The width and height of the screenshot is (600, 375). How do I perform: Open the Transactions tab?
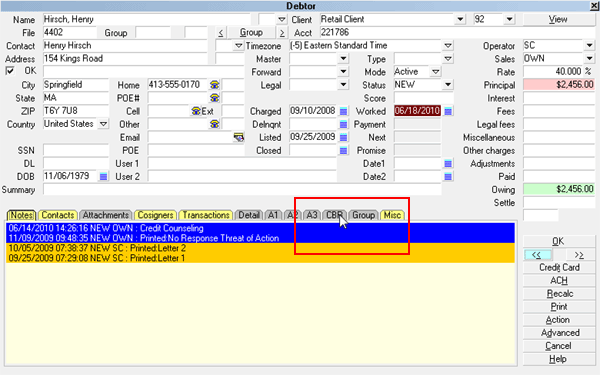click(x=206, y=215)
